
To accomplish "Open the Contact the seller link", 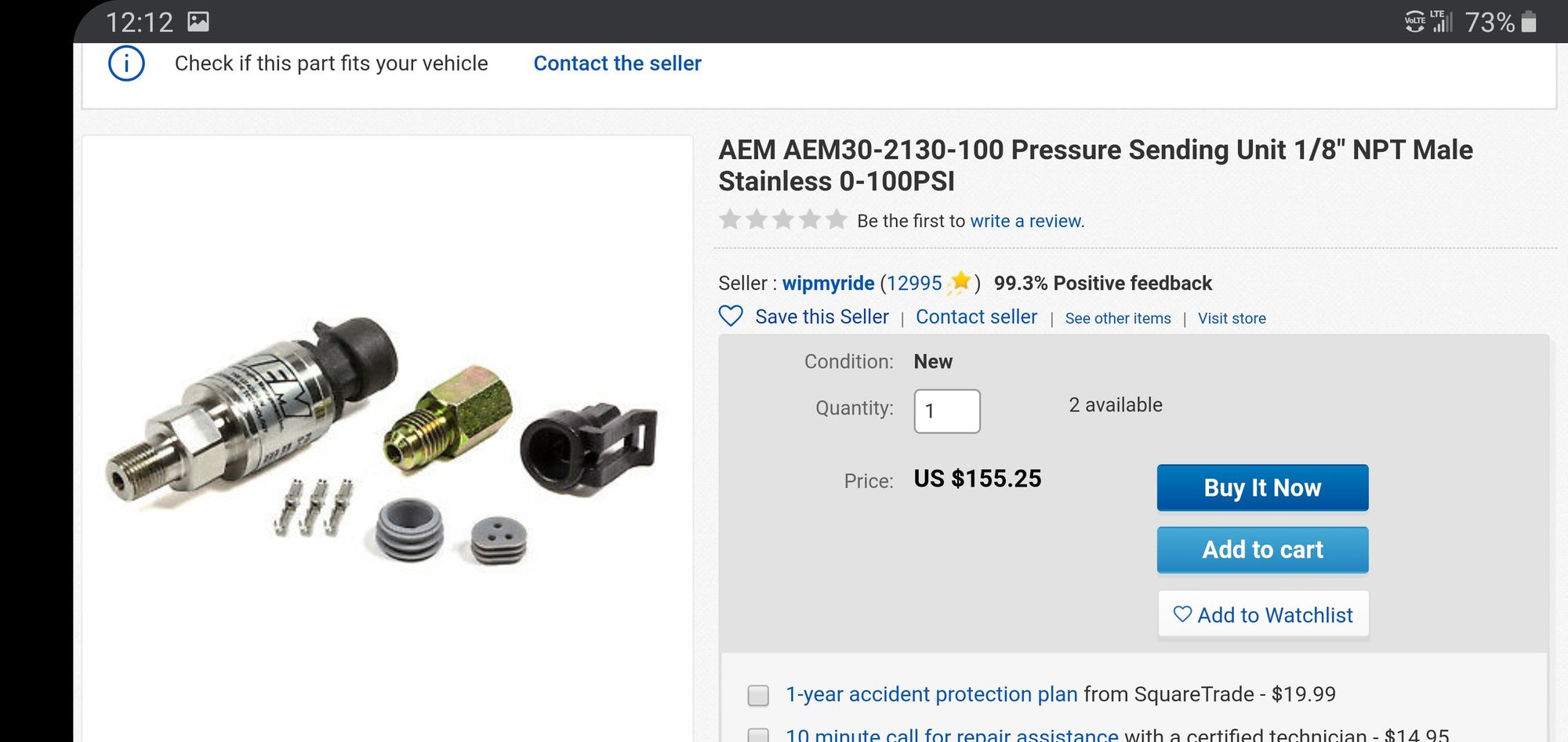I will (617, 63).
